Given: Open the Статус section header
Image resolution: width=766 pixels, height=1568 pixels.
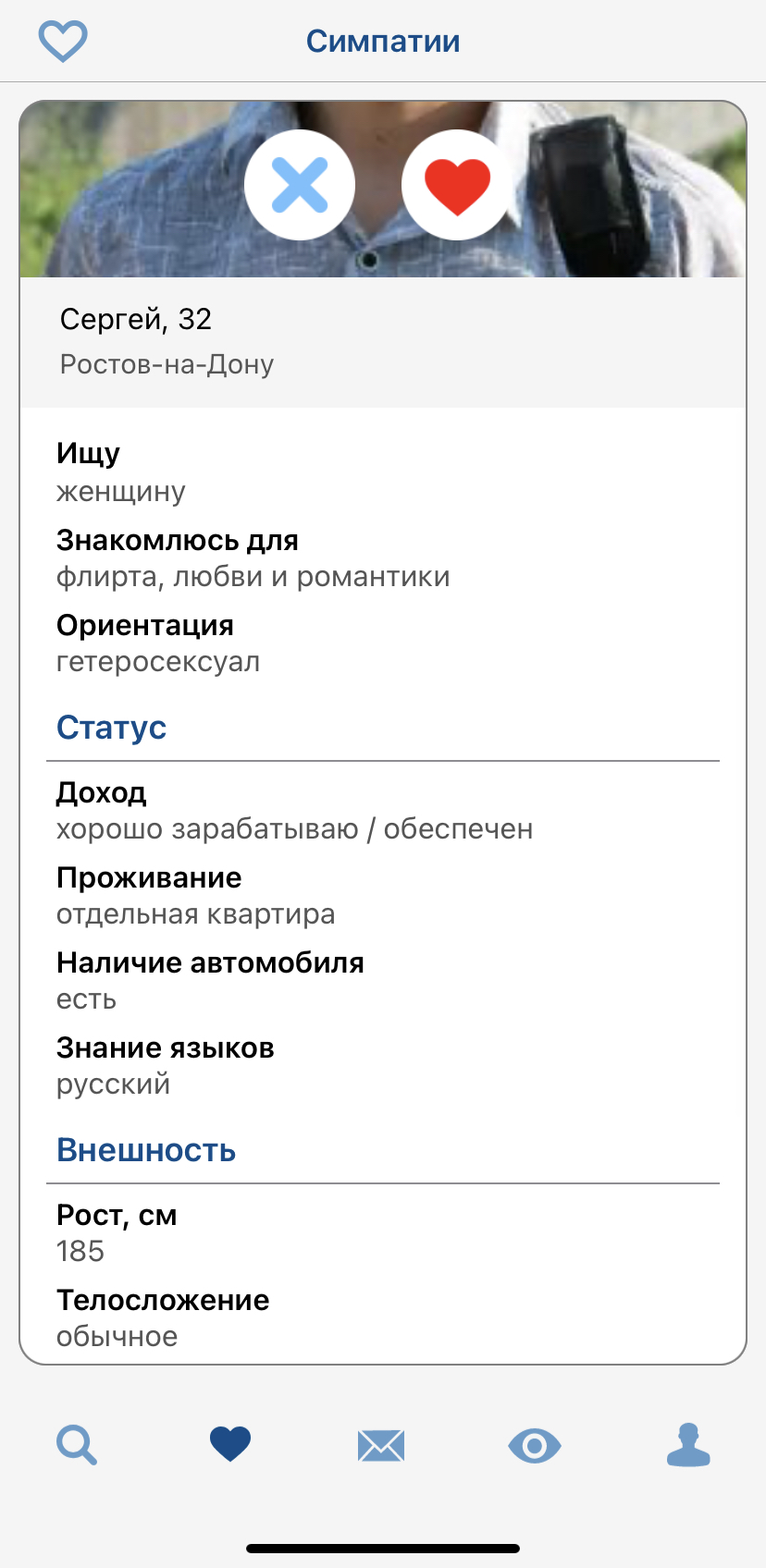Looking at the screenshot, I should tap(112, 728).
